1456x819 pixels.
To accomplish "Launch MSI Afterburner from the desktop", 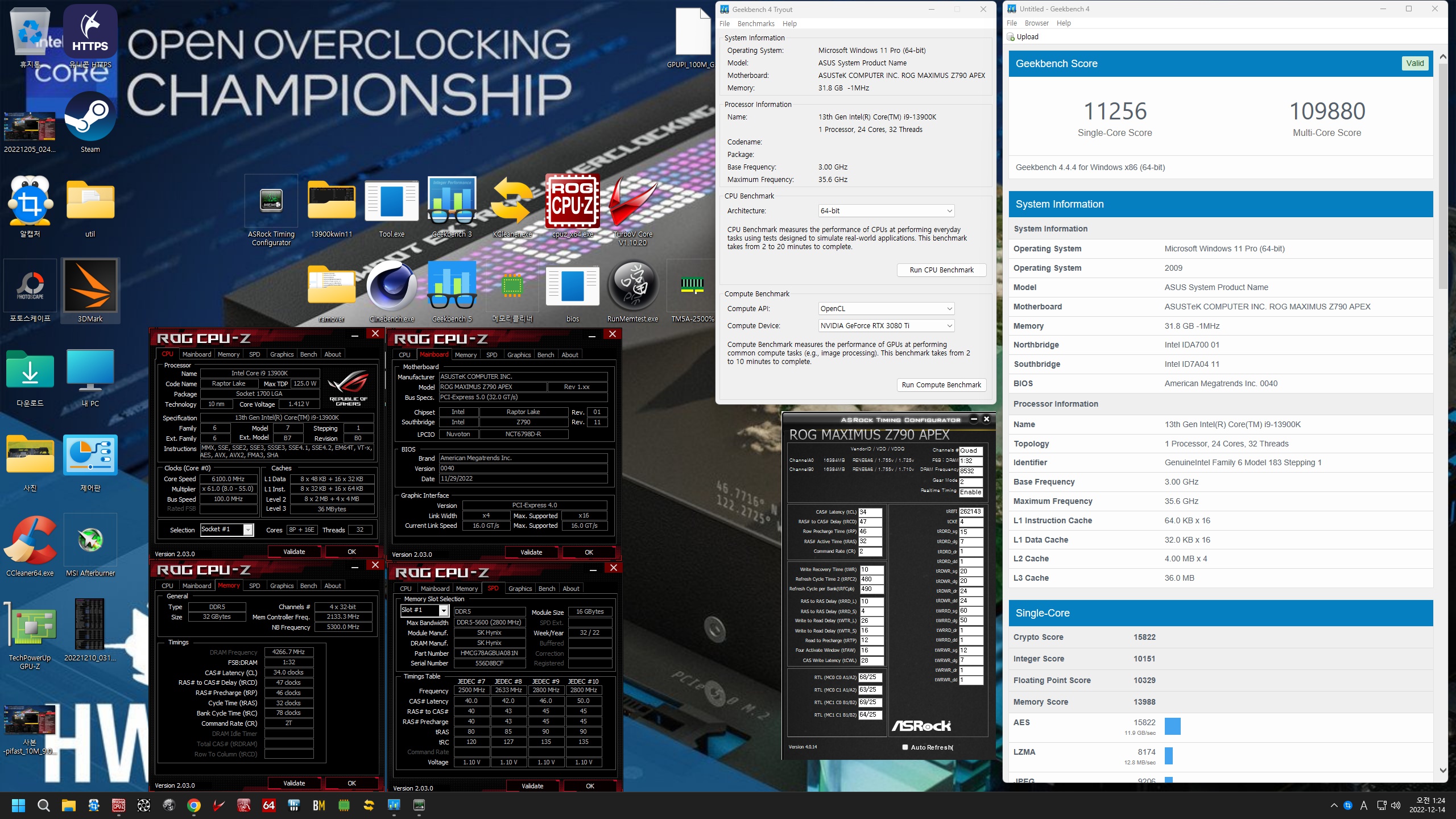I will point(90,546).
